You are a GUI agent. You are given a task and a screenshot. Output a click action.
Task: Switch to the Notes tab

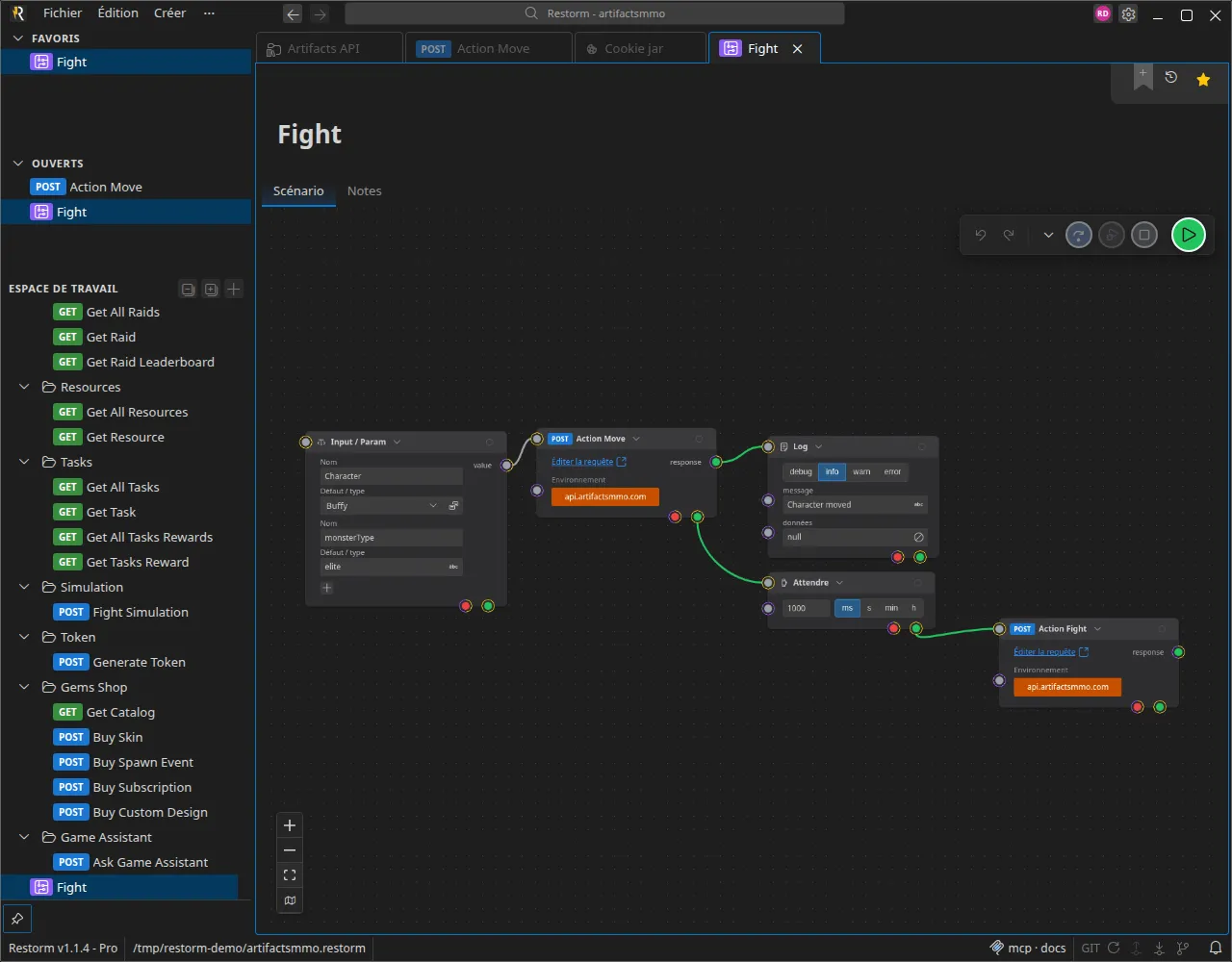[365, 190]
